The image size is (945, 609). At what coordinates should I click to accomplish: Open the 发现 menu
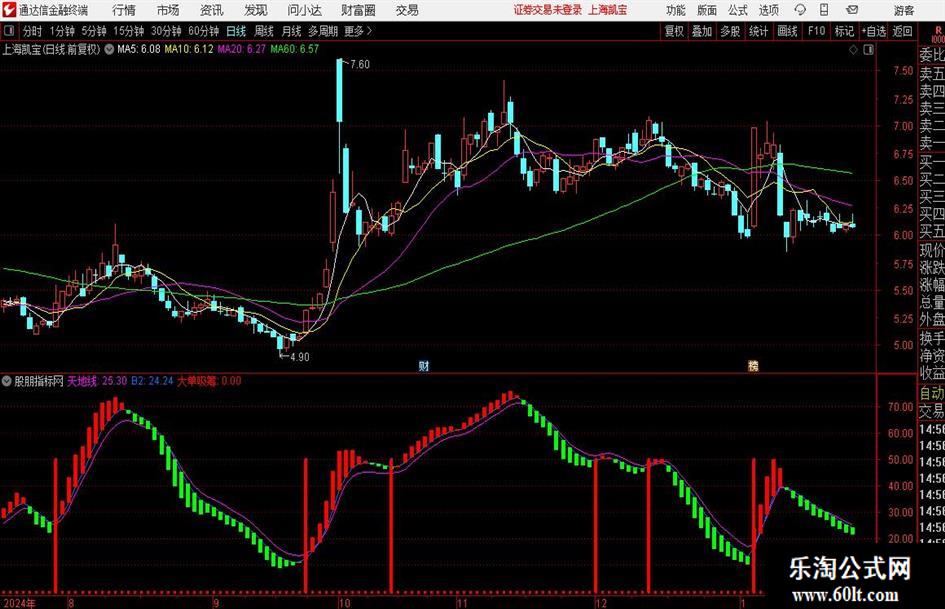tap(256, 10)
